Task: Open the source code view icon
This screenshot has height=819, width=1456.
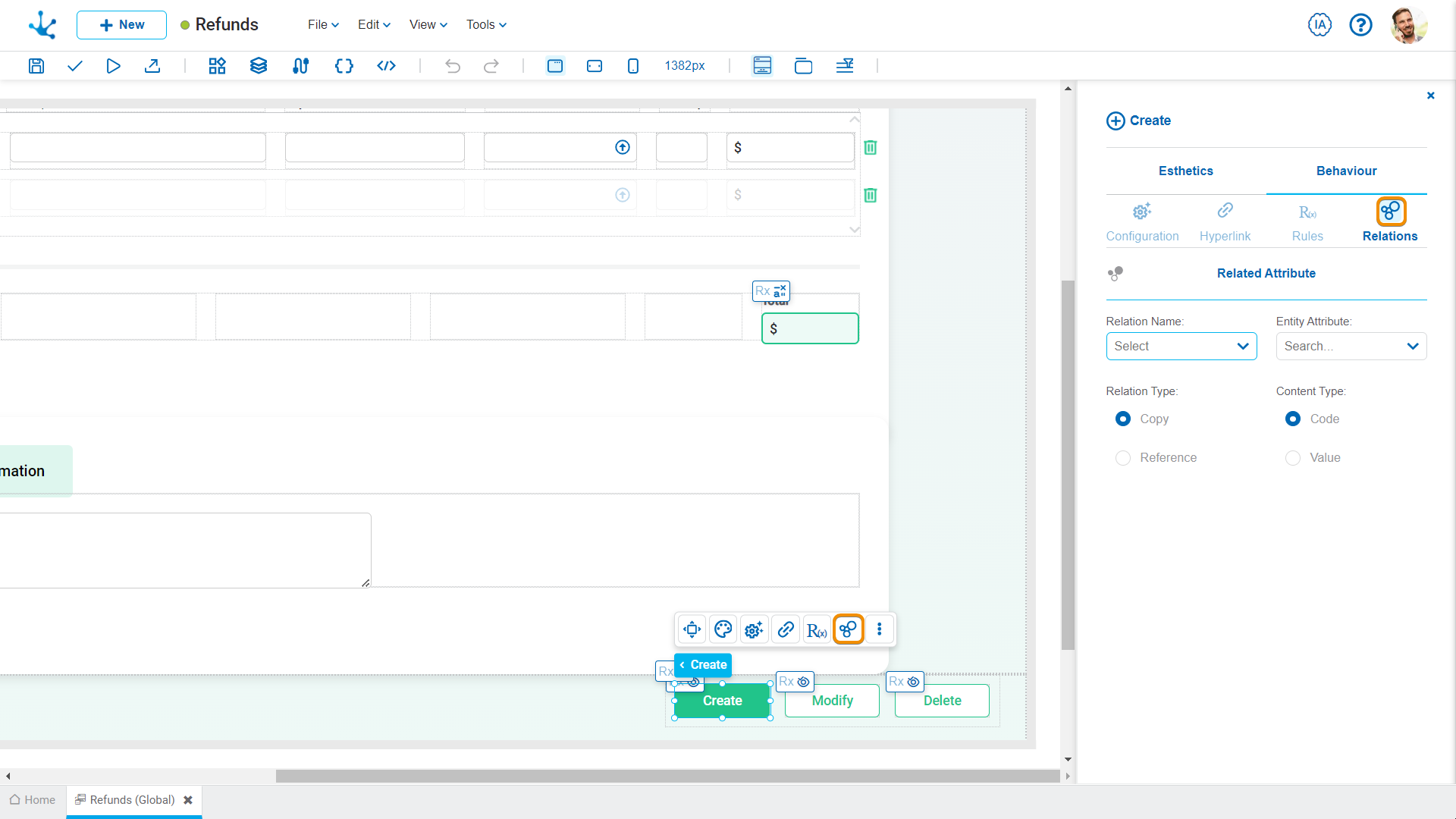Action: point(386,66)
